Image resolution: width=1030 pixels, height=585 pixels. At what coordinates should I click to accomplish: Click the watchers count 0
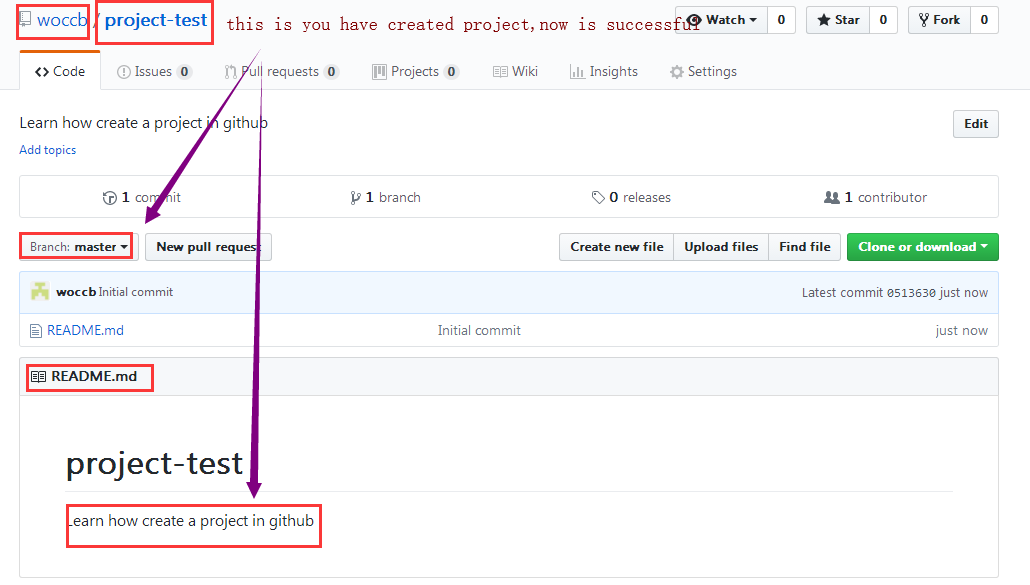(x=781, y=20)
